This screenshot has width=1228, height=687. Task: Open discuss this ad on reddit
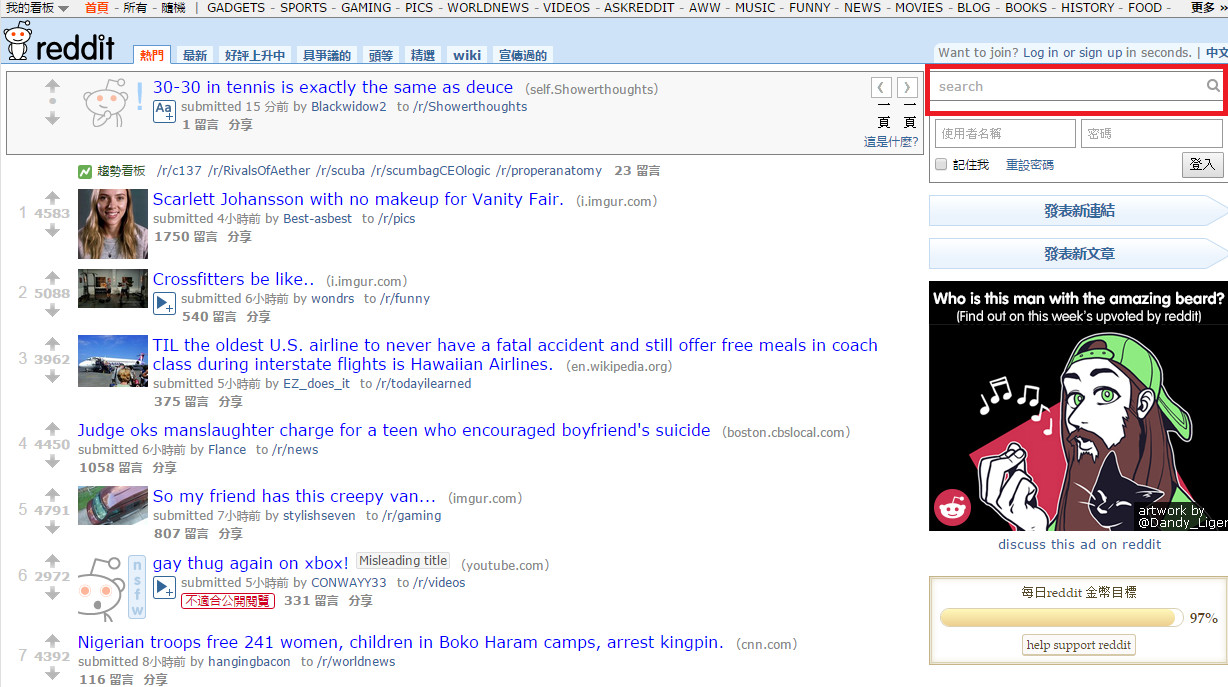coord(1079,544)
